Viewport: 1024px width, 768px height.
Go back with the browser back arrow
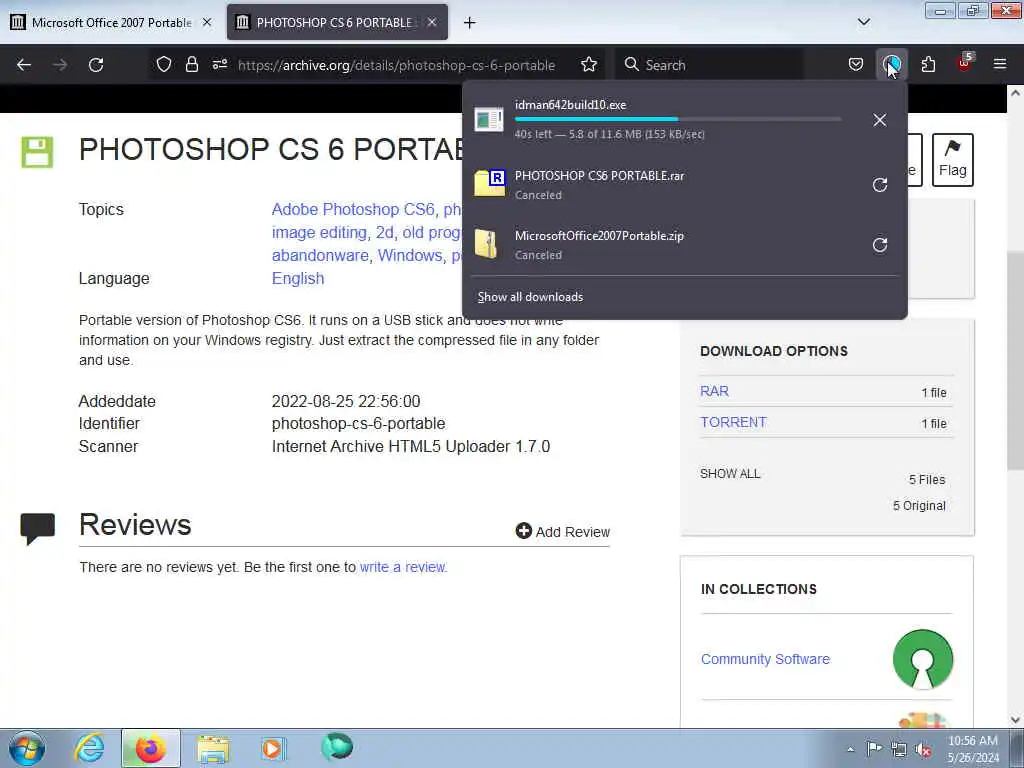coord(24,65)
